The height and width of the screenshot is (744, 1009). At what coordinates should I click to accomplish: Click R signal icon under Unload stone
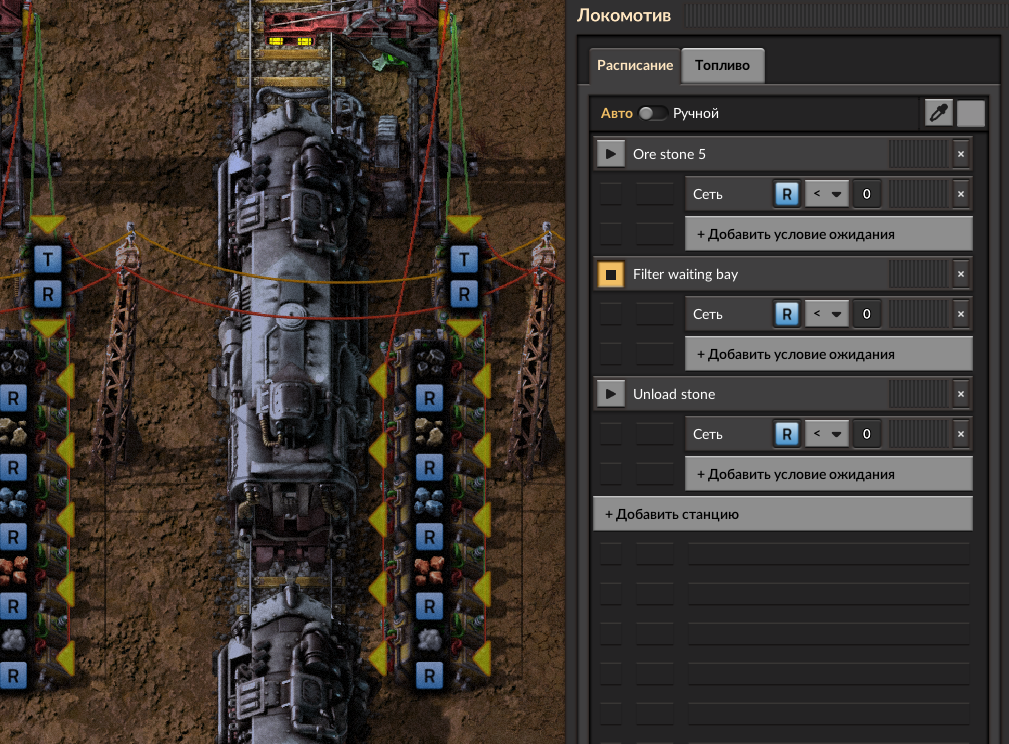pos(787,434)
